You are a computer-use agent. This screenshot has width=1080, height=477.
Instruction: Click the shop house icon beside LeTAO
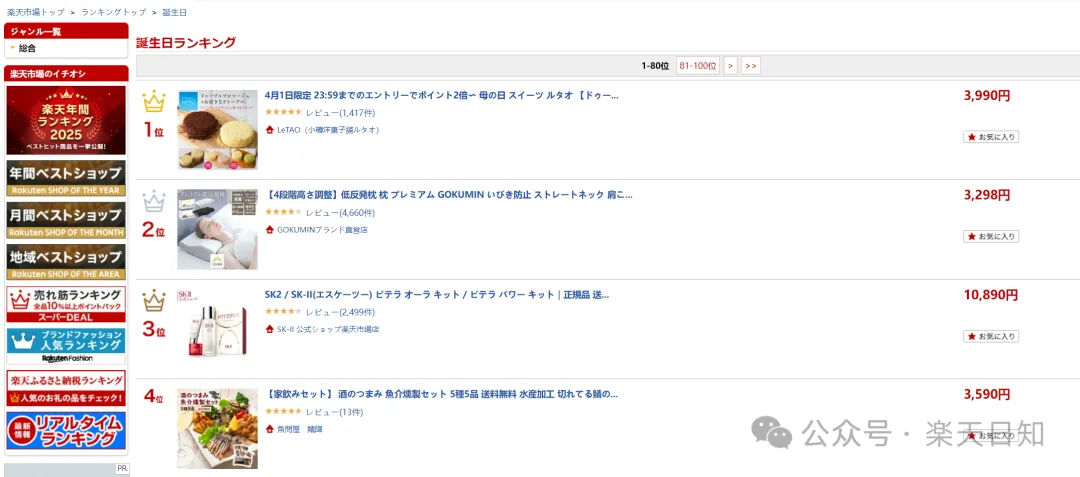269,130
